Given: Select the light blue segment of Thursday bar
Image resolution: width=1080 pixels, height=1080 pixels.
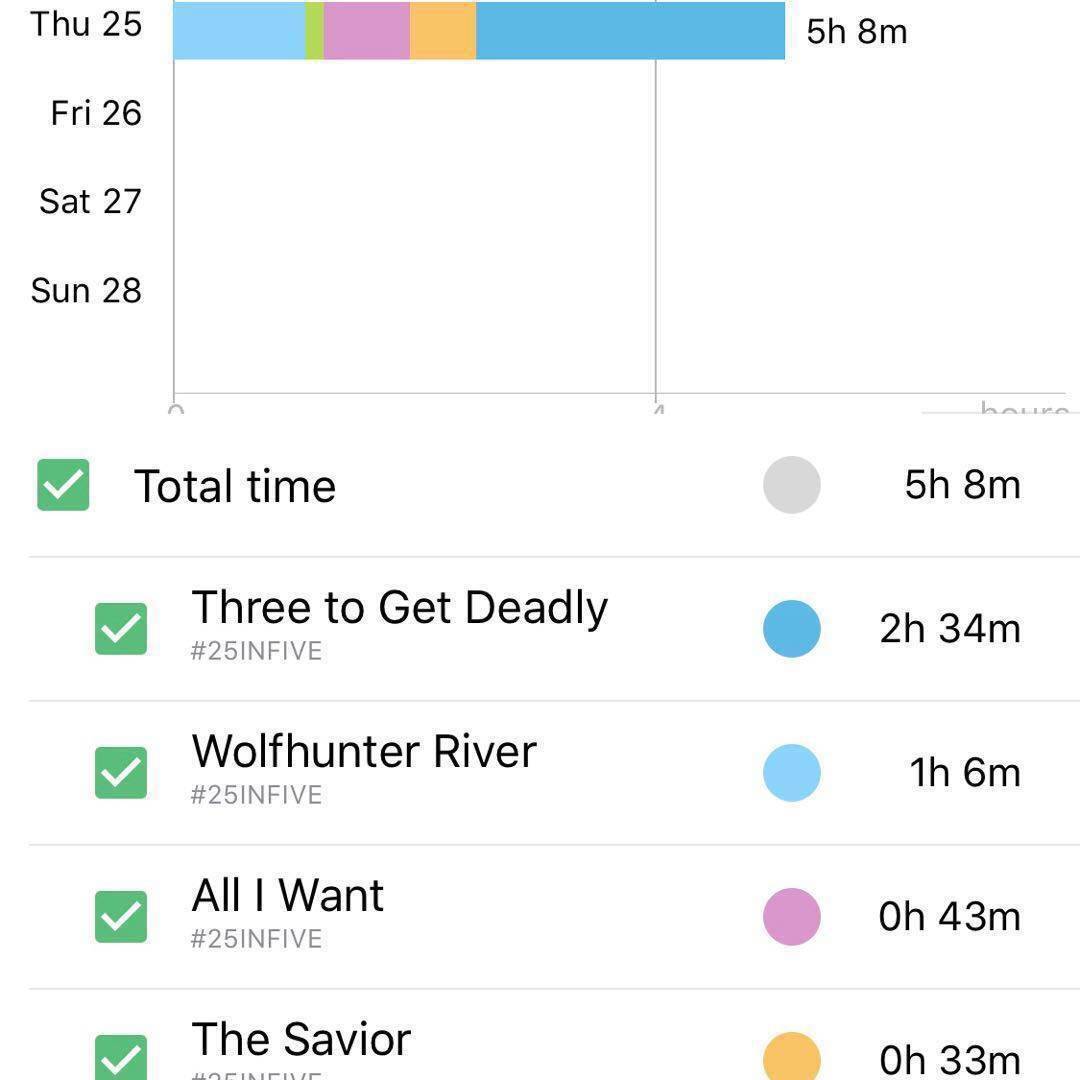Looking at the screenshot, I should tap(239, 30).
